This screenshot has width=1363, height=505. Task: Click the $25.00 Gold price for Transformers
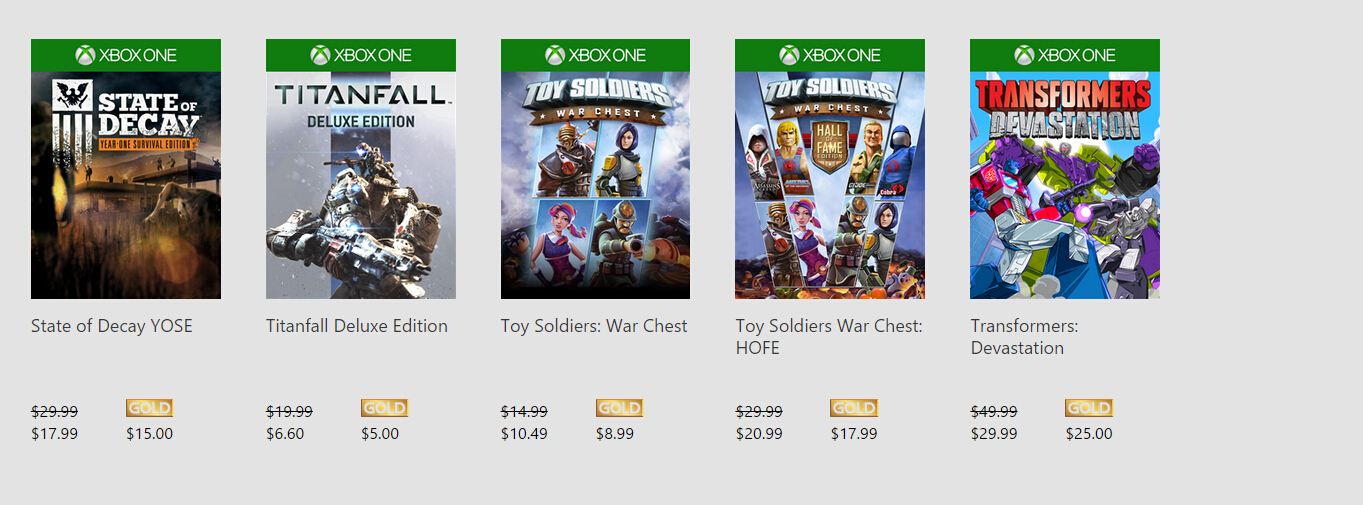tap(1088, 434)
